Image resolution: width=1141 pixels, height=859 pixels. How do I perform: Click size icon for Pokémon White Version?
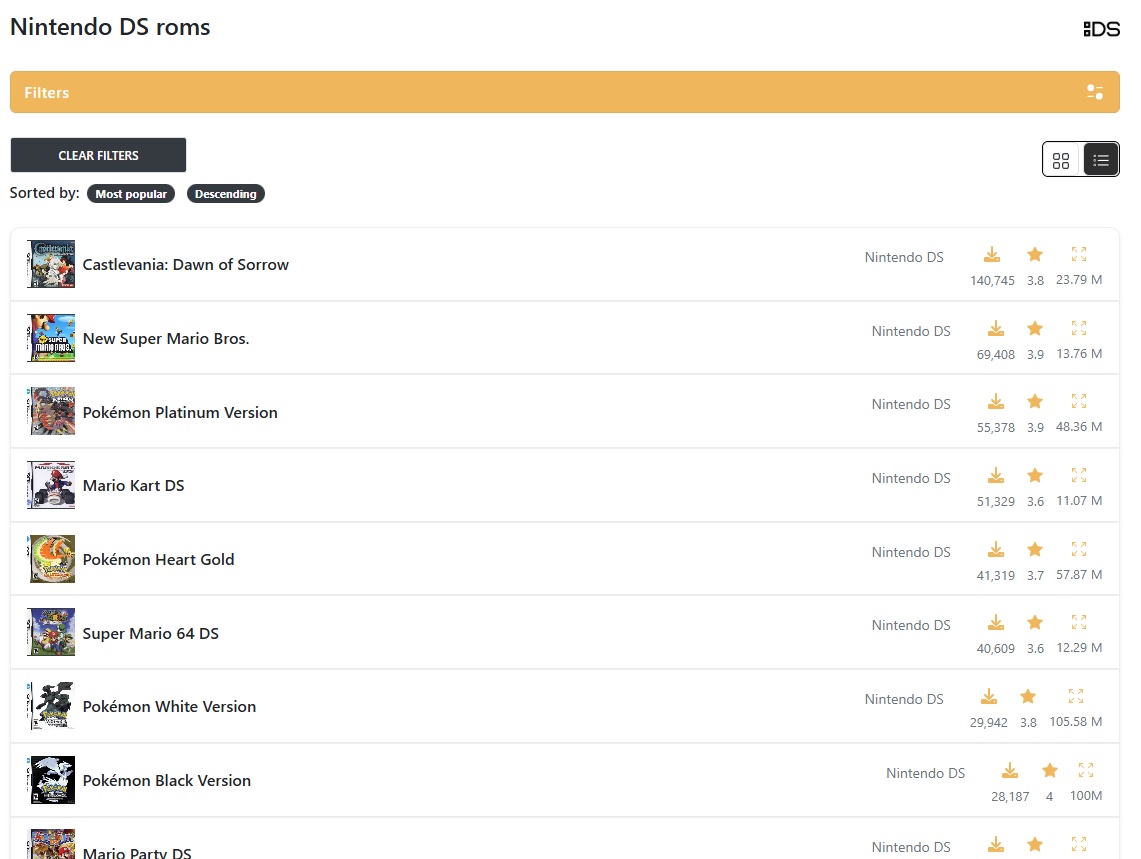1076,697
